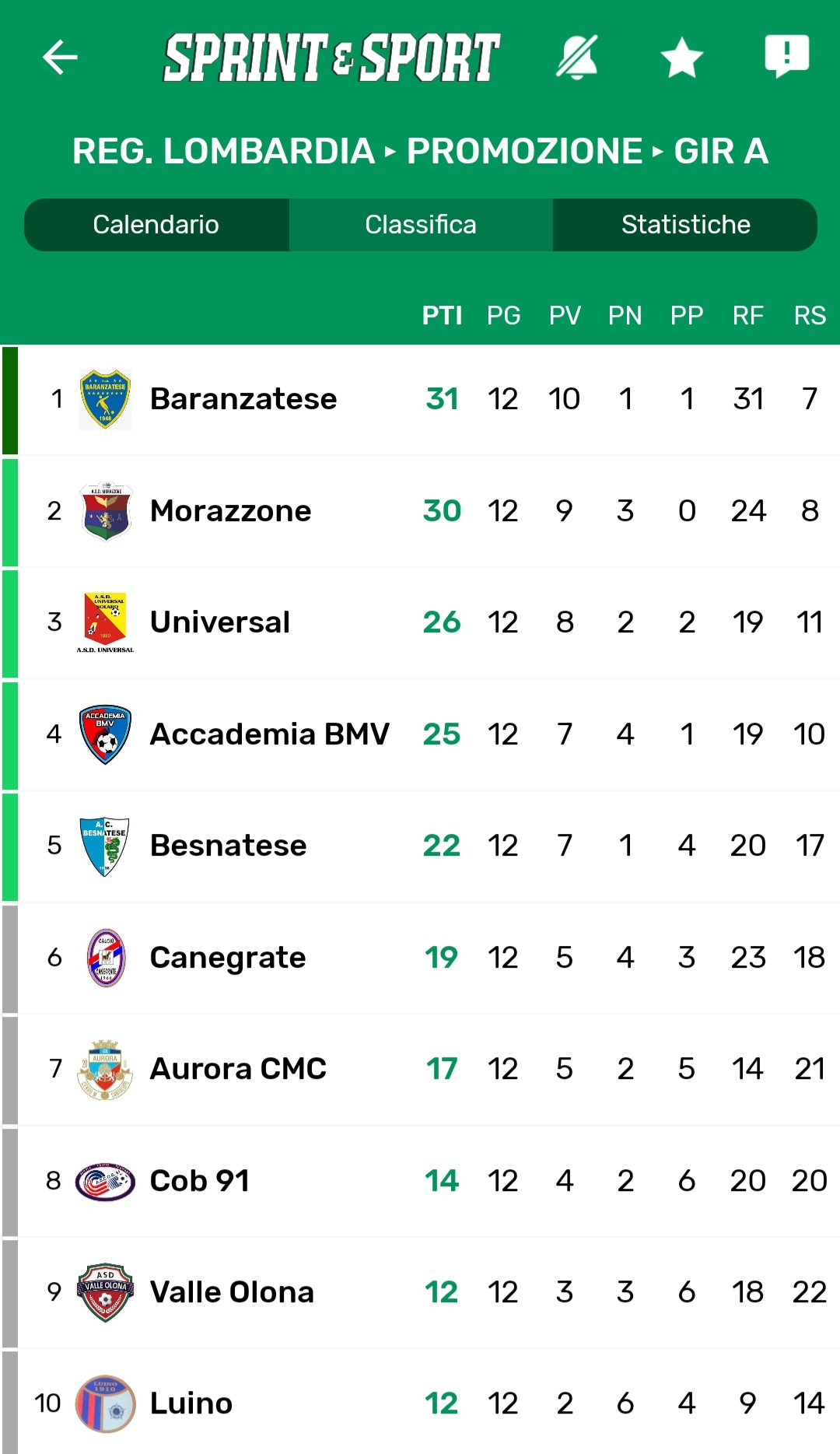Click the Morazzone team crest
The image size is (840, 1454).
click(x=106, y=511)
